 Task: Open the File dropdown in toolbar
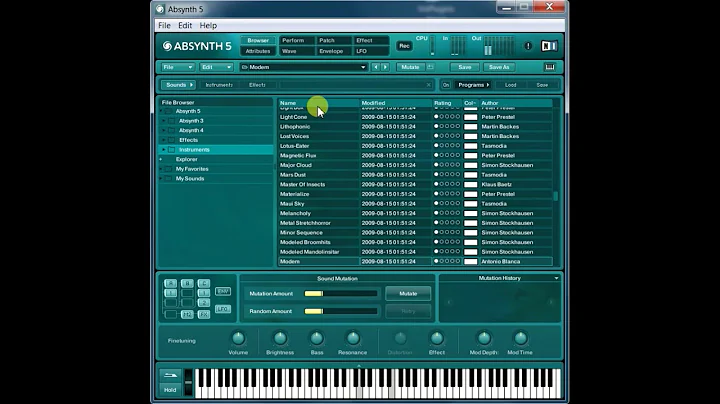pyautogui.click(x=177, y=67)
